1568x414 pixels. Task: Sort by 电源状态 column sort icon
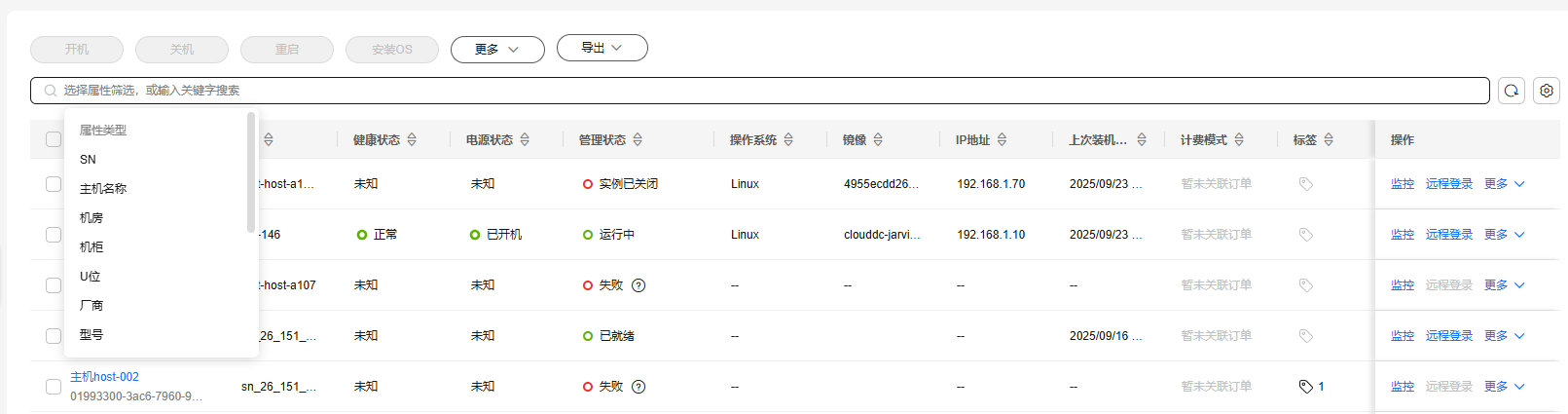[525, 140]
